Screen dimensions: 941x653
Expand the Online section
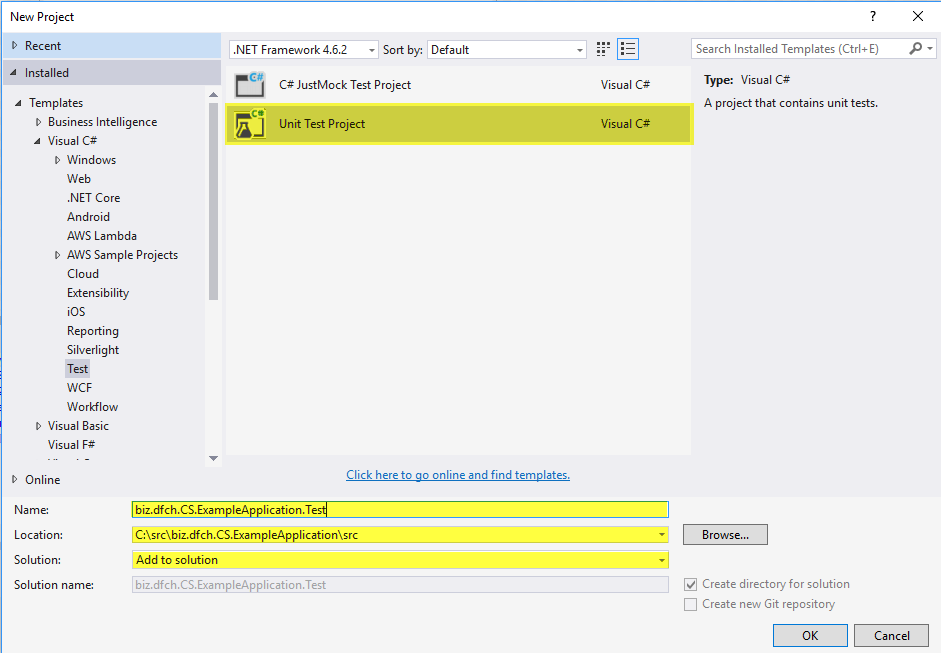14,480
